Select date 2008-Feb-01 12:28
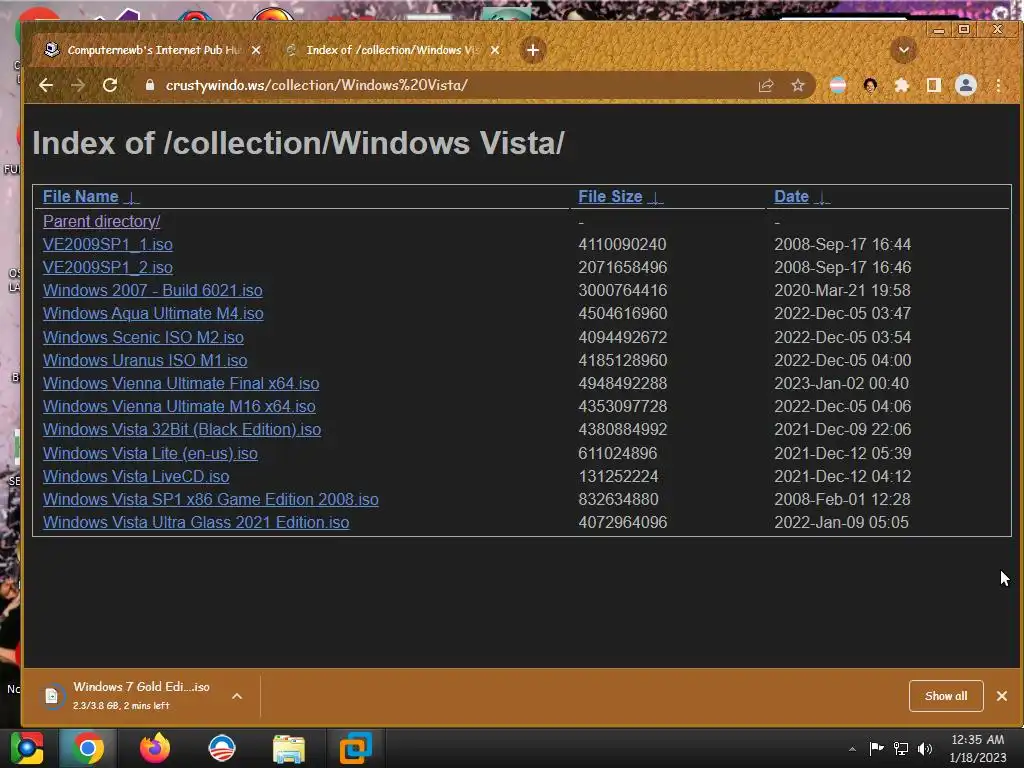 tap(842, 500)
